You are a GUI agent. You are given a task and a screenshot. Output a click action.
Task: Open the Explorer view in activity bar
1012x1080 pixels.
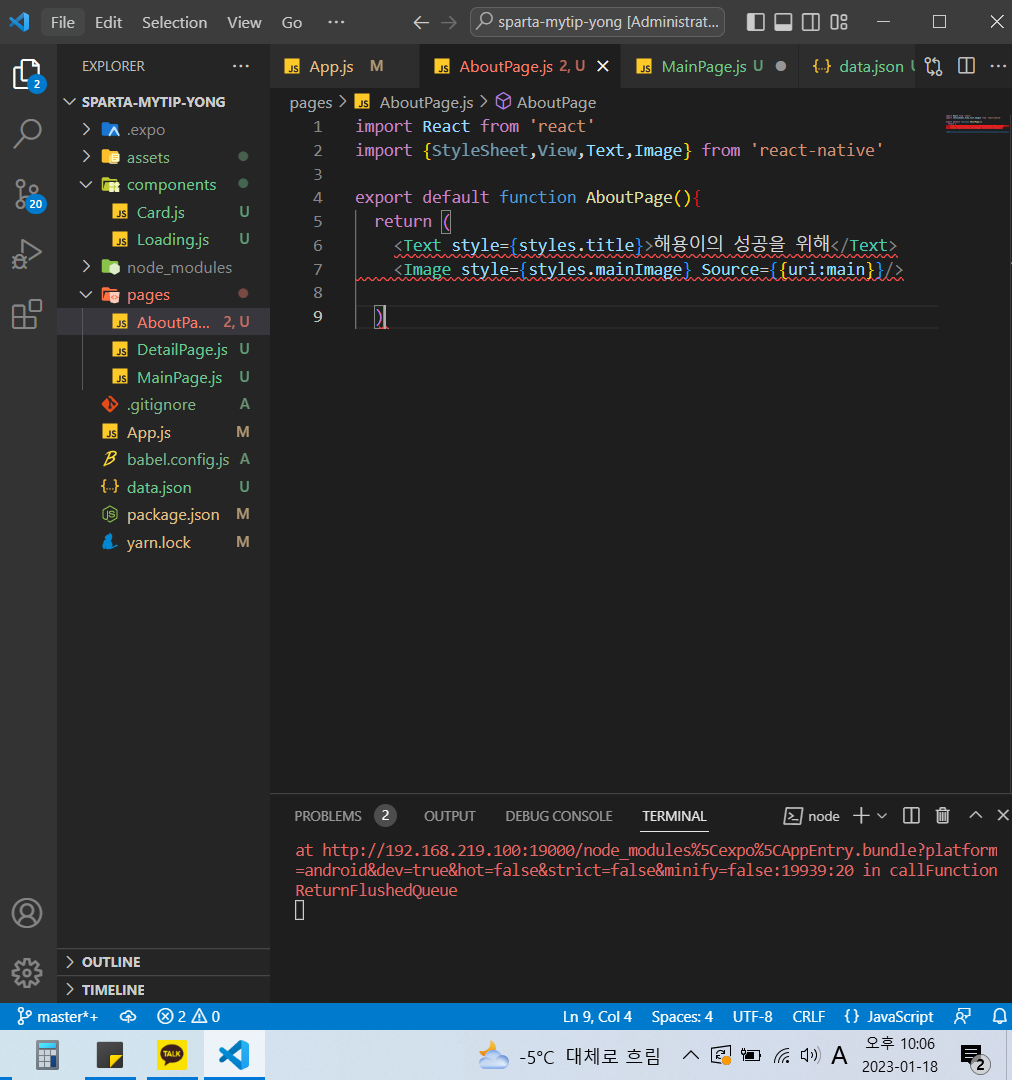pos(28,74)
